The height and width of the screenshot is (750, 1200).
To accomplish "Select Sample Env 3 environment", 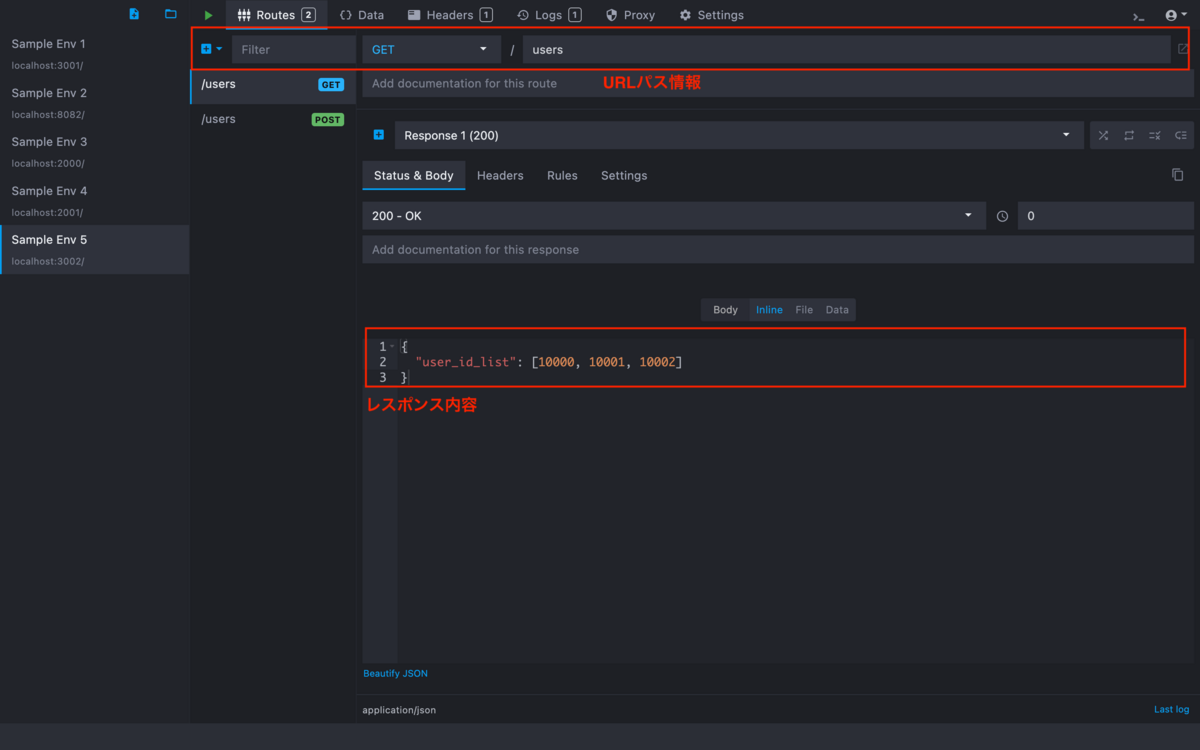I will point(94,151).
